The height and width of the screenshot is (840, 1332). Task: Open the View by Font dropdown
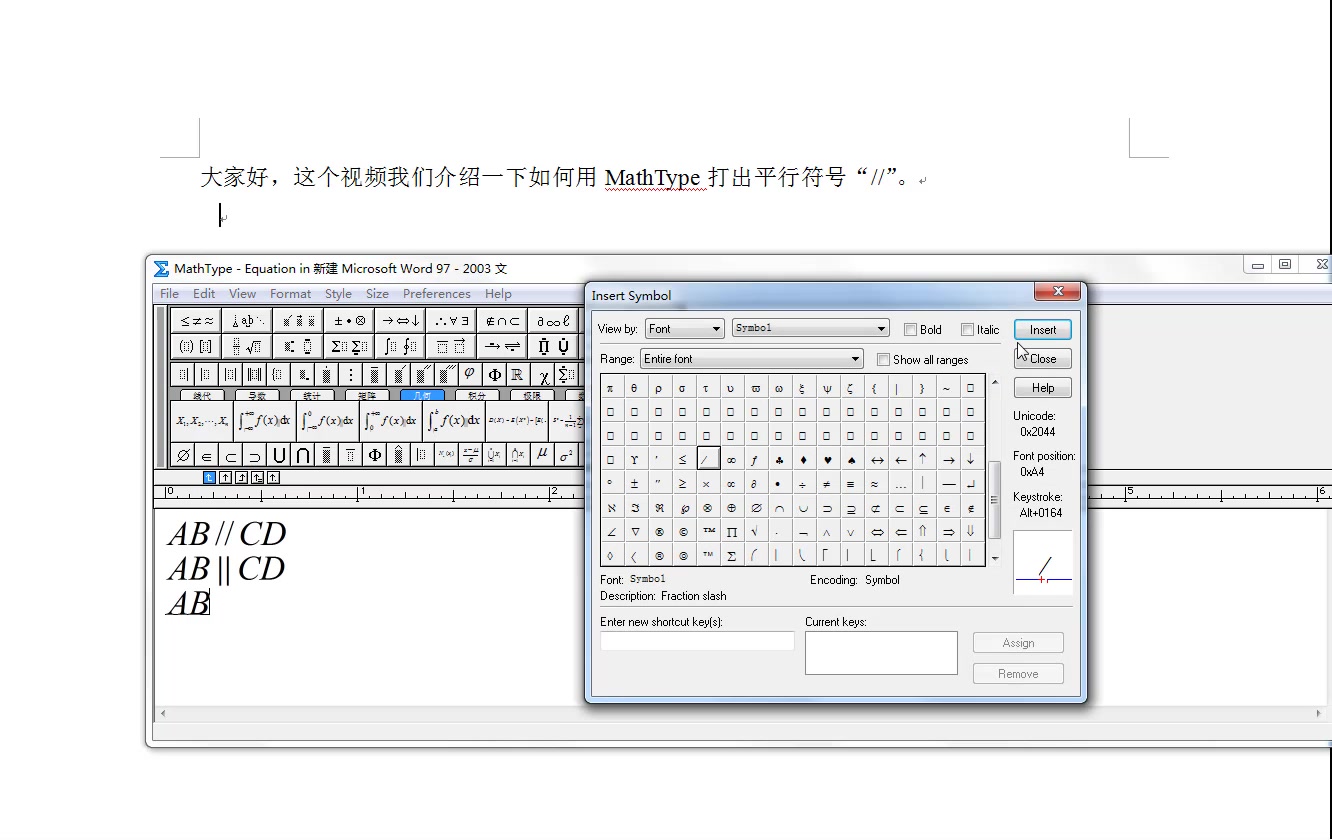point(684,329)
